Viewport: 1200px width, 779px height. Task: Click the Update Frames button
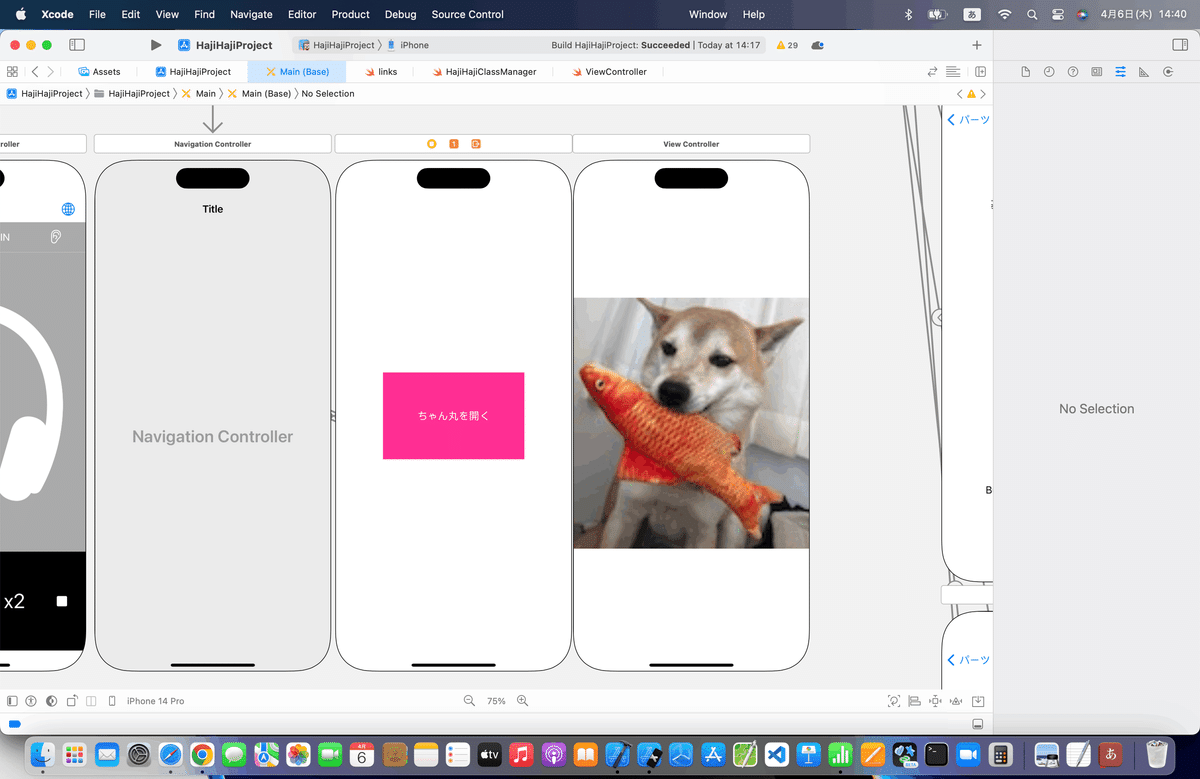click(894, 701)
